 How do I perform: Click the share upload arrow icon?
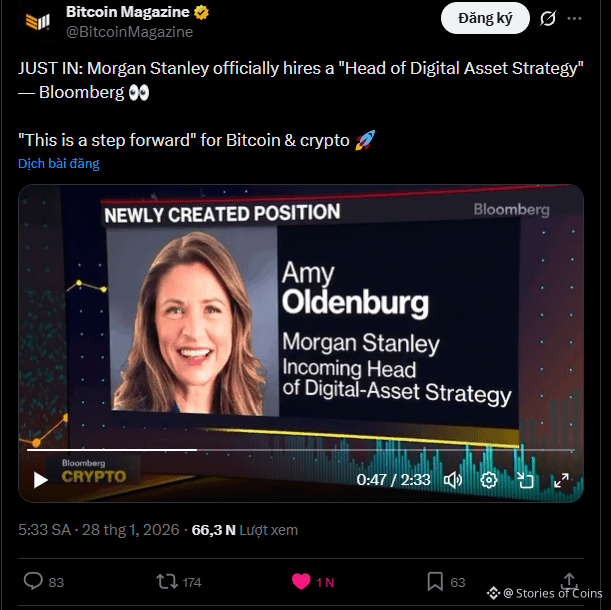click(569, 581)
